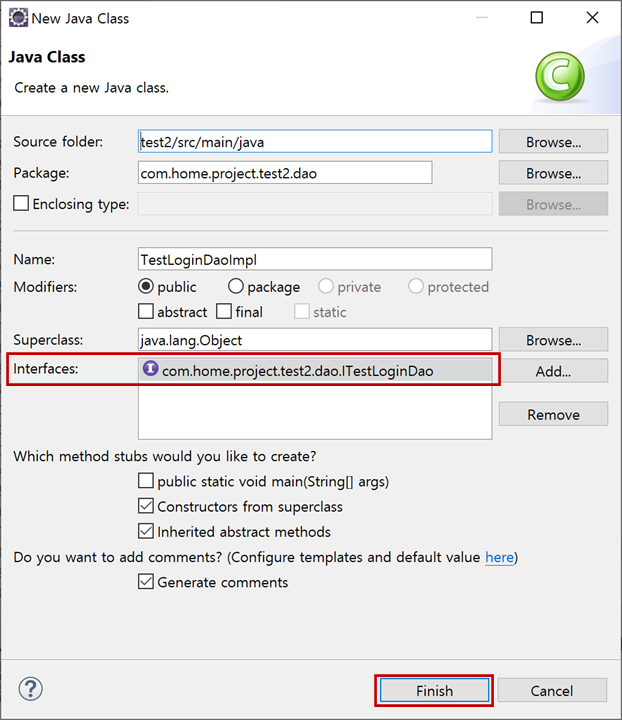Screen dimensions: 622x720
Task: Uncheck Constructors from superclass
Action: [146, 506]
